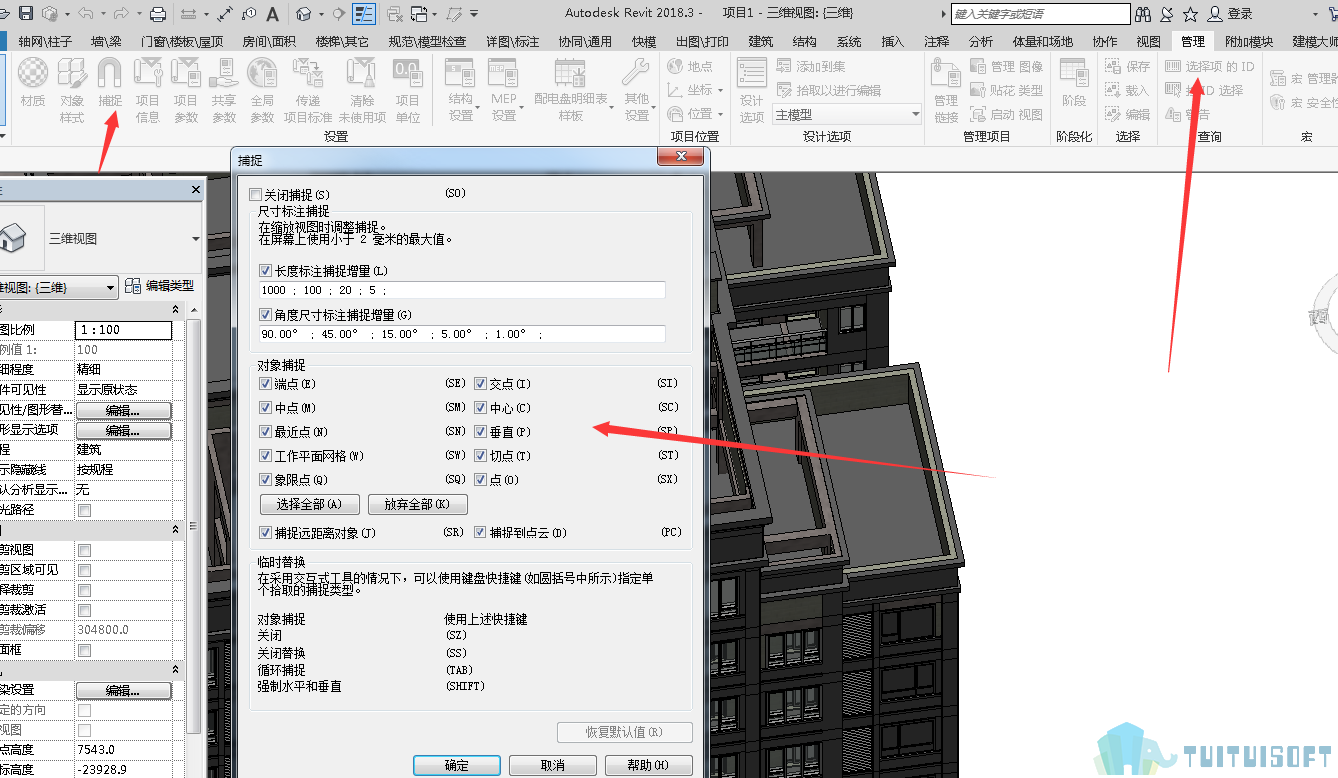Screen dimensions: 1338x778
Task: Open the 阶段 (Phases) tool
Action: coord(1074,82)
